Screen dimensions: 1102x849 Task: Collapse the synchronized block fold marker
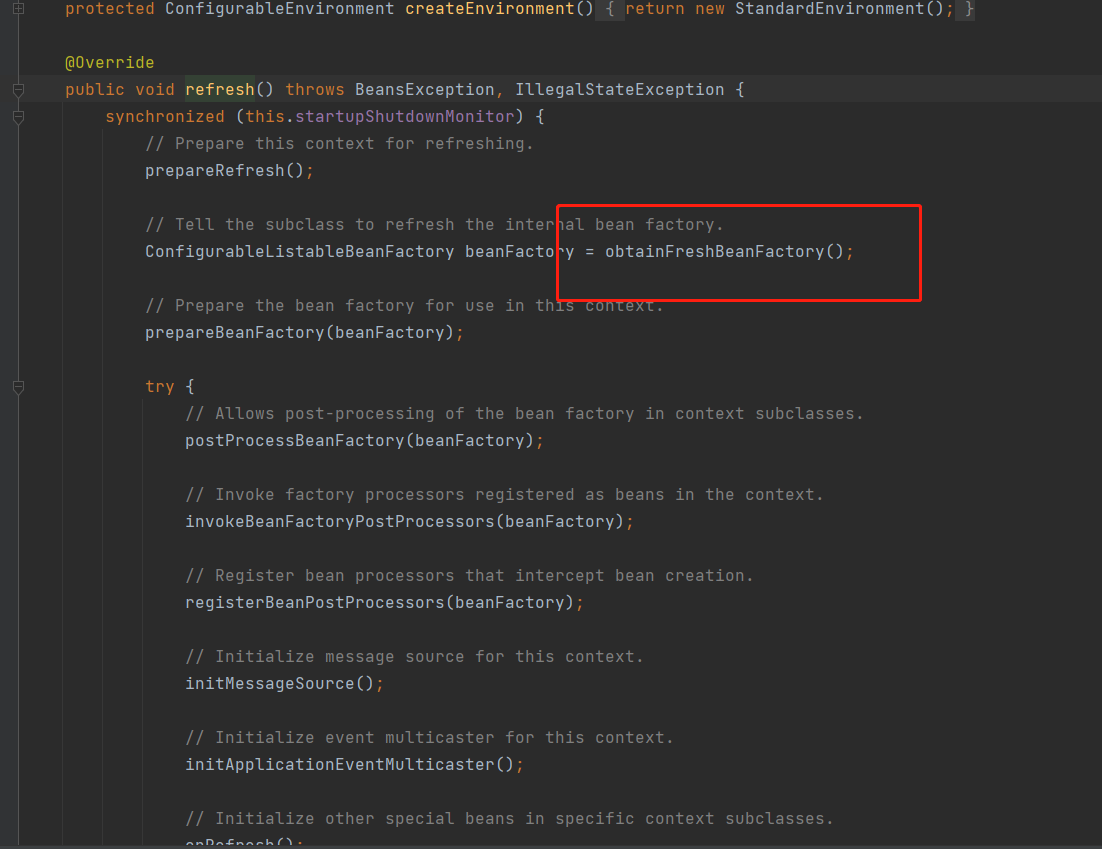pos(18,117)
